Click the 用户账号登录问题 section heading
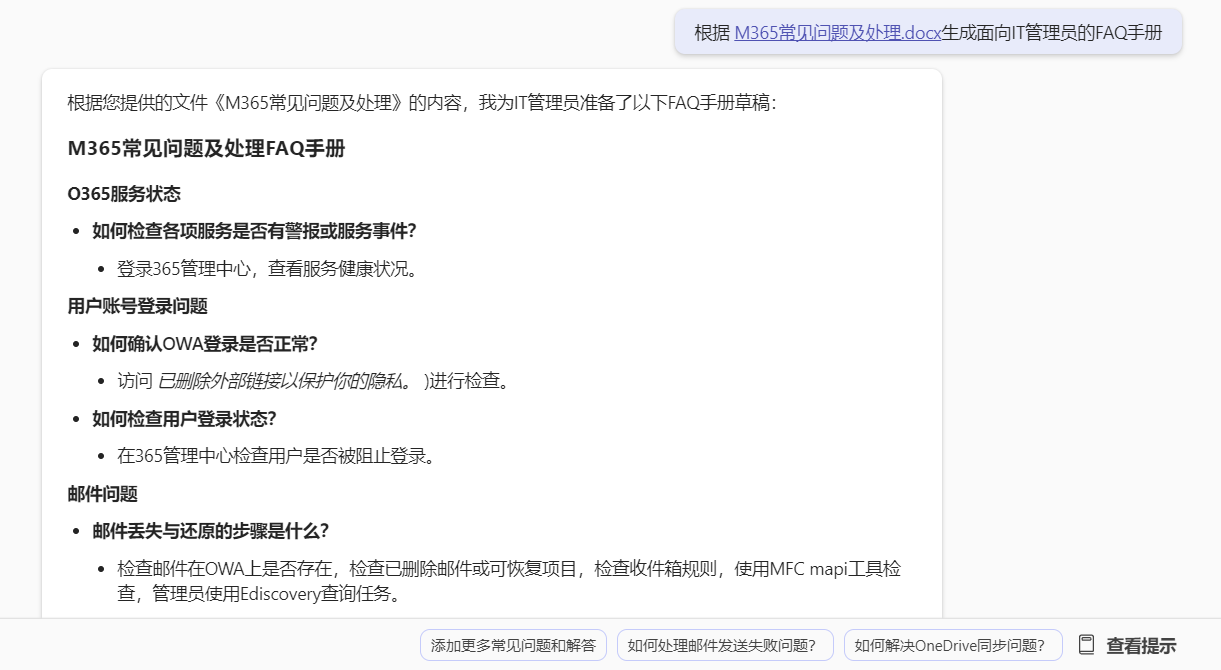The image size is (1221, 670). tap(137, 306)
